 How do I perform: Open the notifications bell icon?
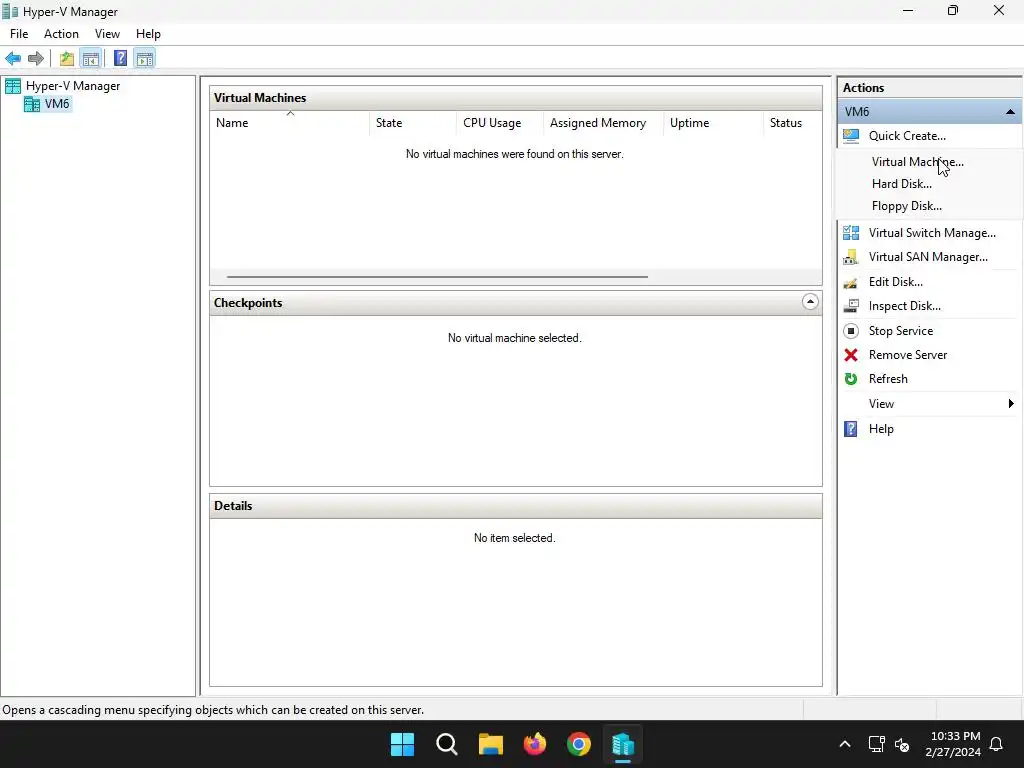tap(997, 744)
